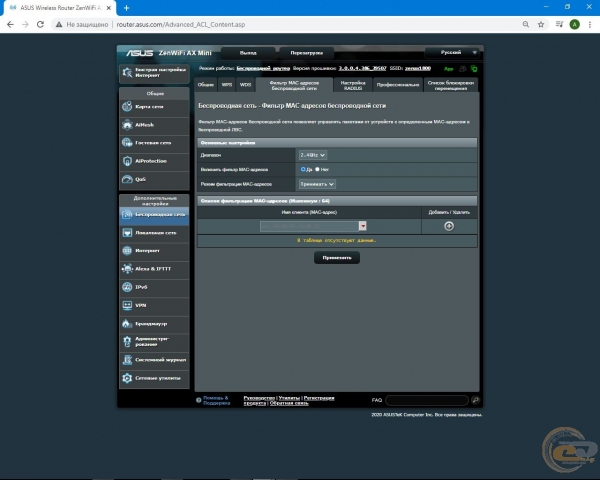The image size is (600, 480).
Task: Open Firewall (Брандмауэр) flame icon
Action: tap(127, 323)
